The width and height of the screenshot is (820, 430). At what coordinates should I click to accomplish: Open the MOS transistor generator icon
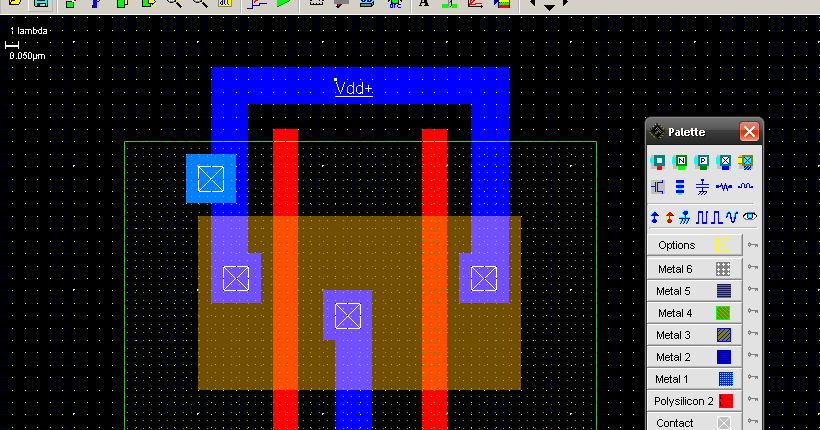658,187
